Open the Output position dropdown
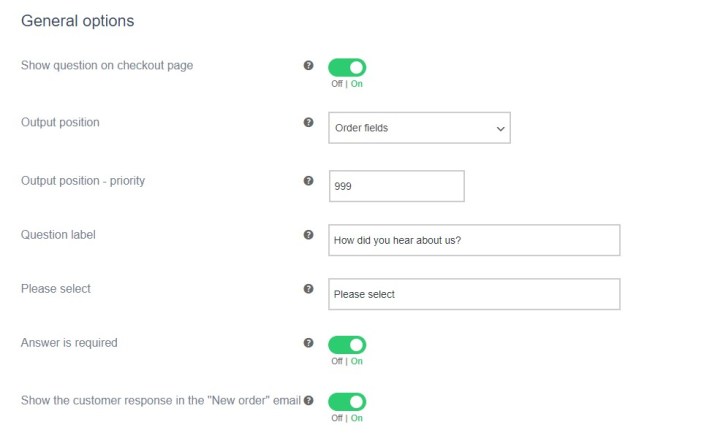This screenshot has width=704, height=438. click(x=419, y=128)
